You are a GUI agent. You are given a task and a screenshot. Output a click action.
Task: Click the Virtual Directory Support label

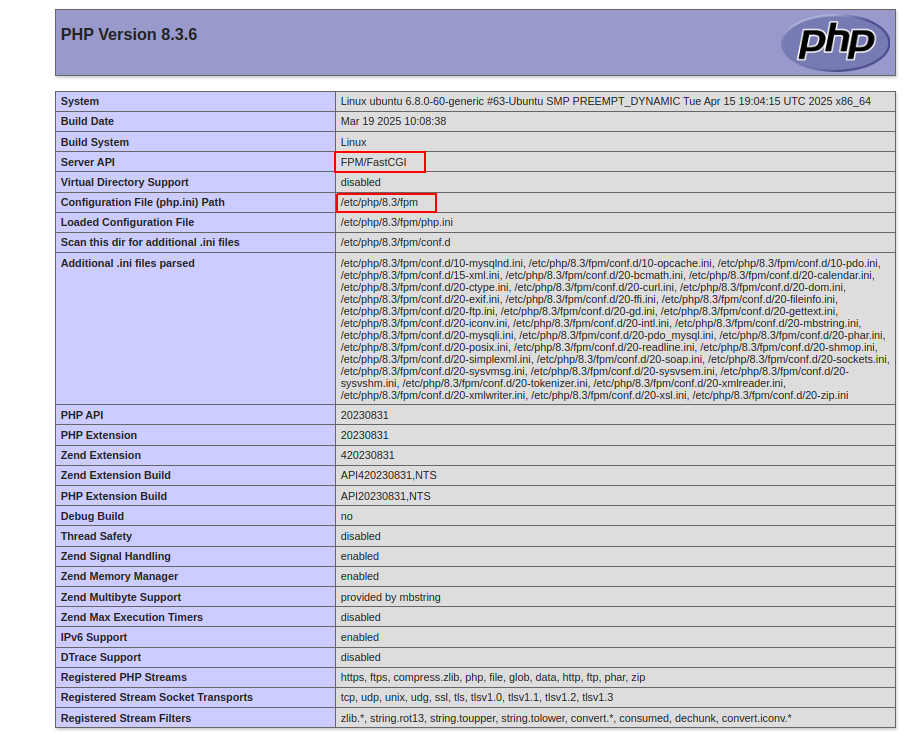click(x=124, y=182)
